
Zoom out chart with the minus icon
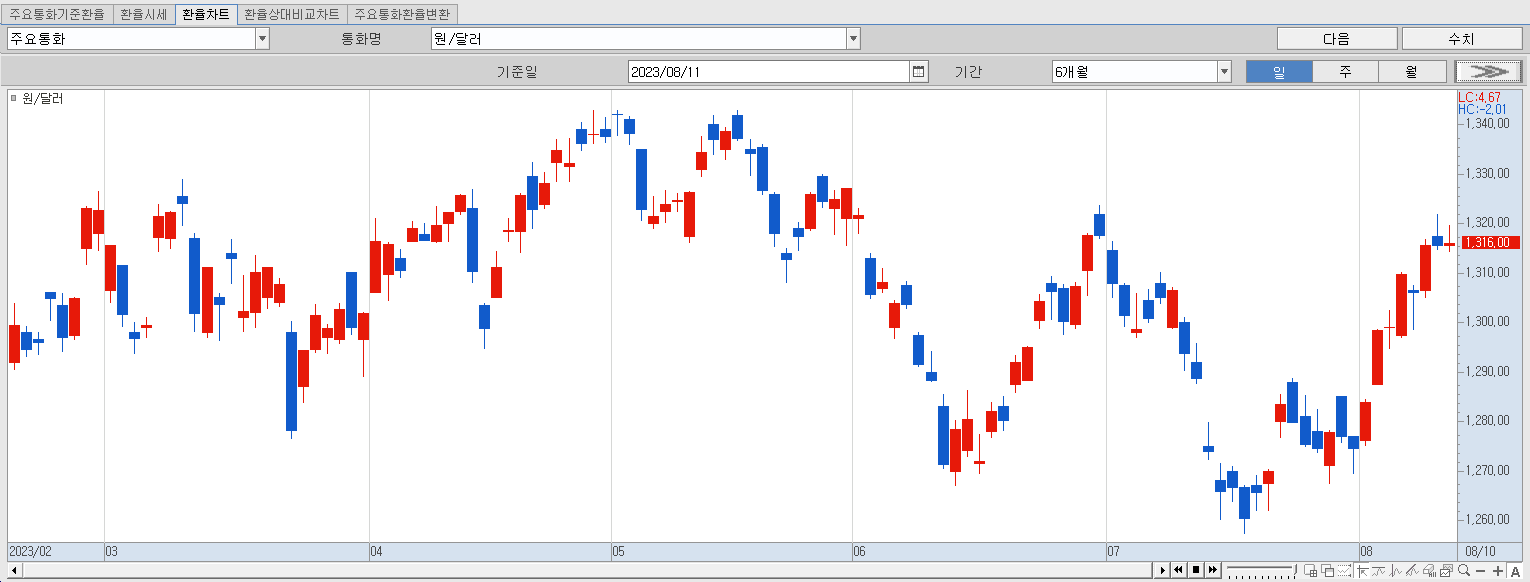pos(1481,571)
